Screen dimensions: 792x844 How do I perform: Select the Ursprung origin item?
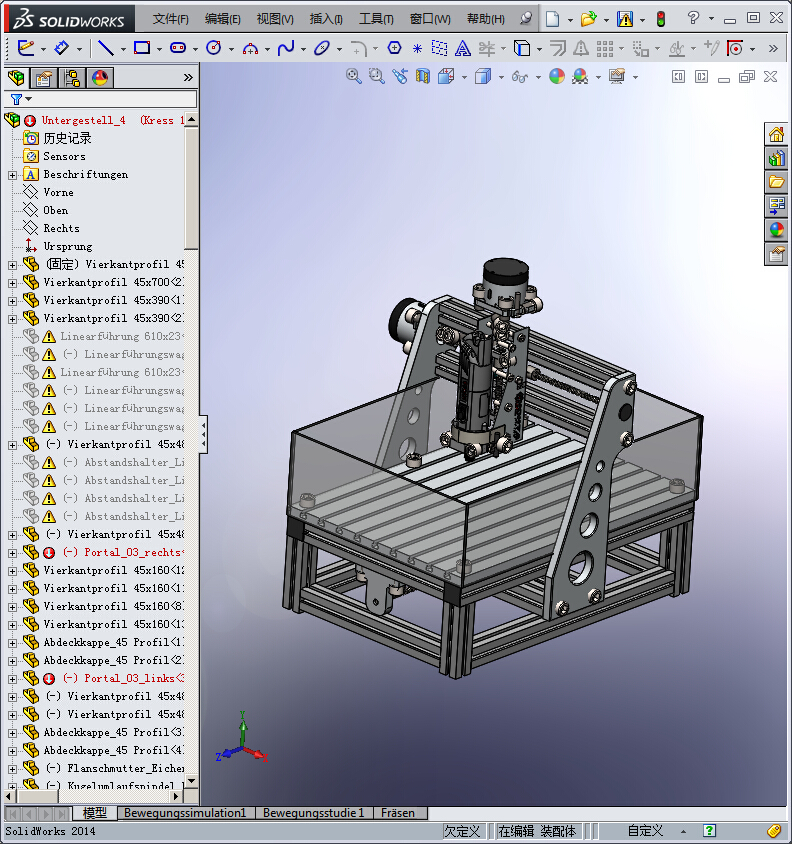pyautogui.click(x=67, y=246)
